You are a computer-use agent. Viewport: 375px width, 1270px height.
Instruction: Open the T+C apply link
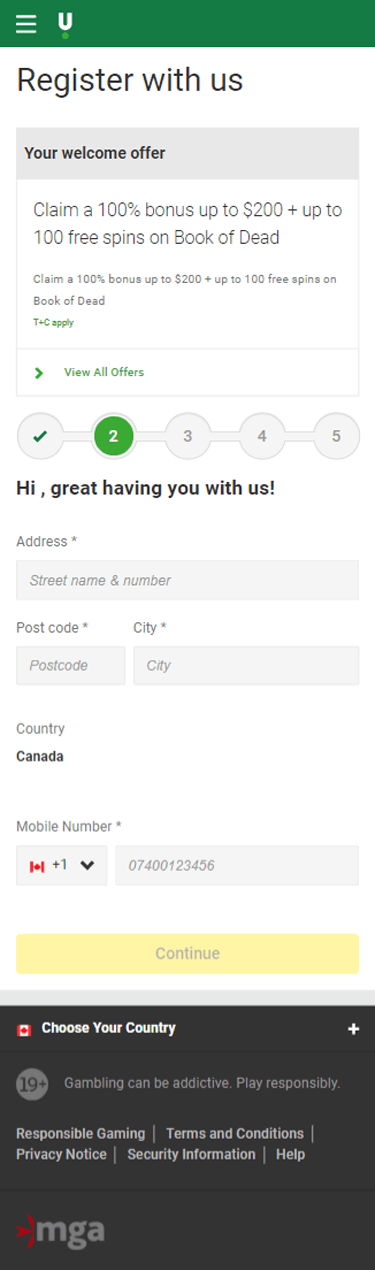click(x=53, y=323)
